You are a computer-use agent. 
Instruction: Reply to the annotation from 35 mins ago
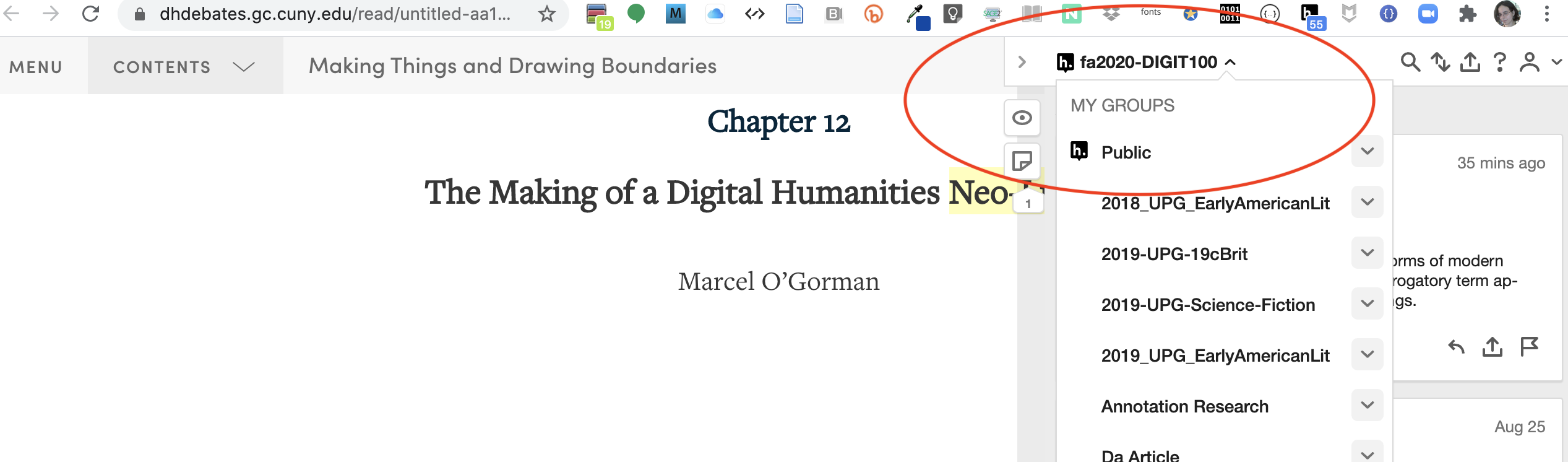[x=1456, y=347]
